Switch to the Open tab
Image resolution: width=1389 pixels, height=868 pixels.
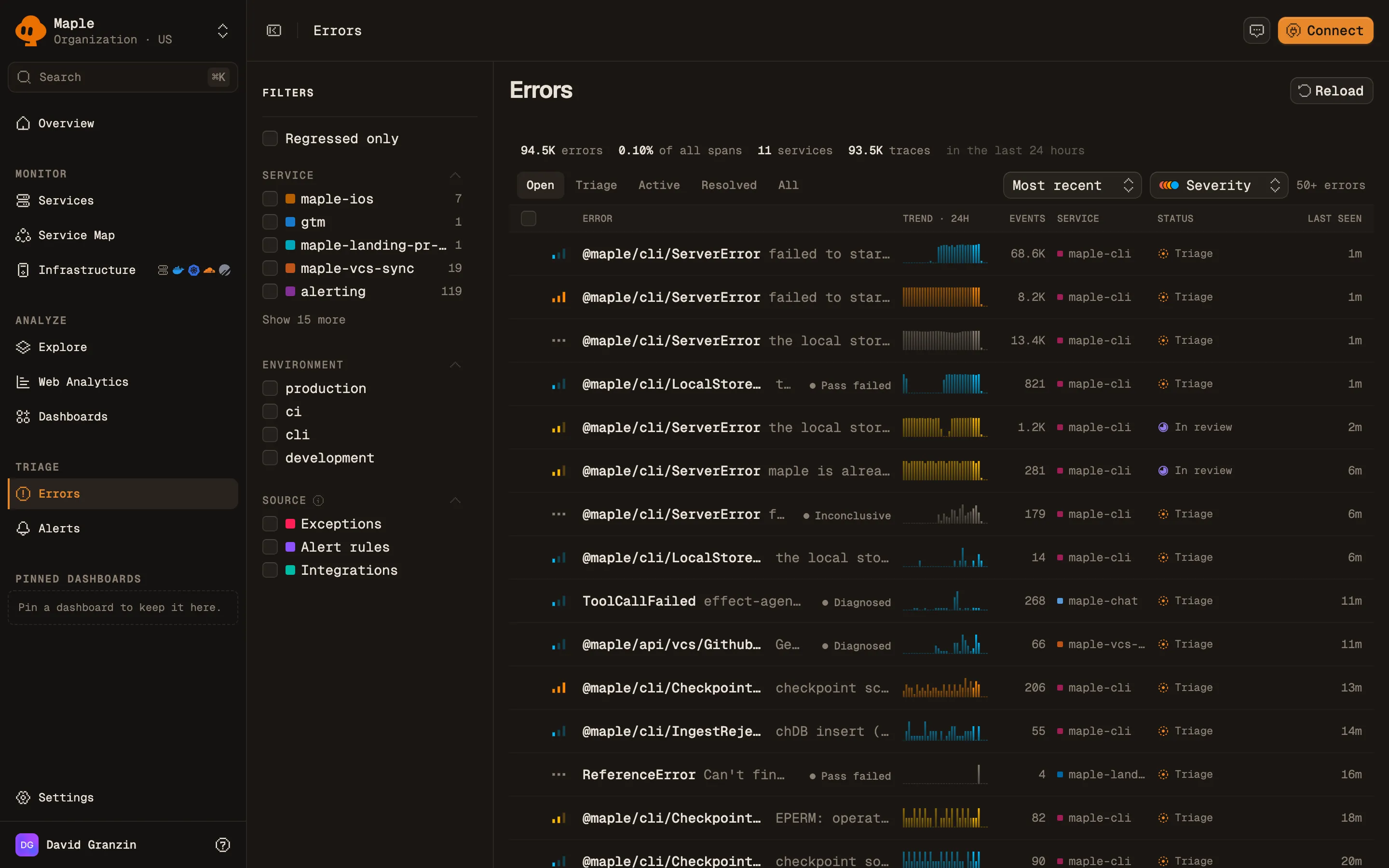tap(540, 185)
